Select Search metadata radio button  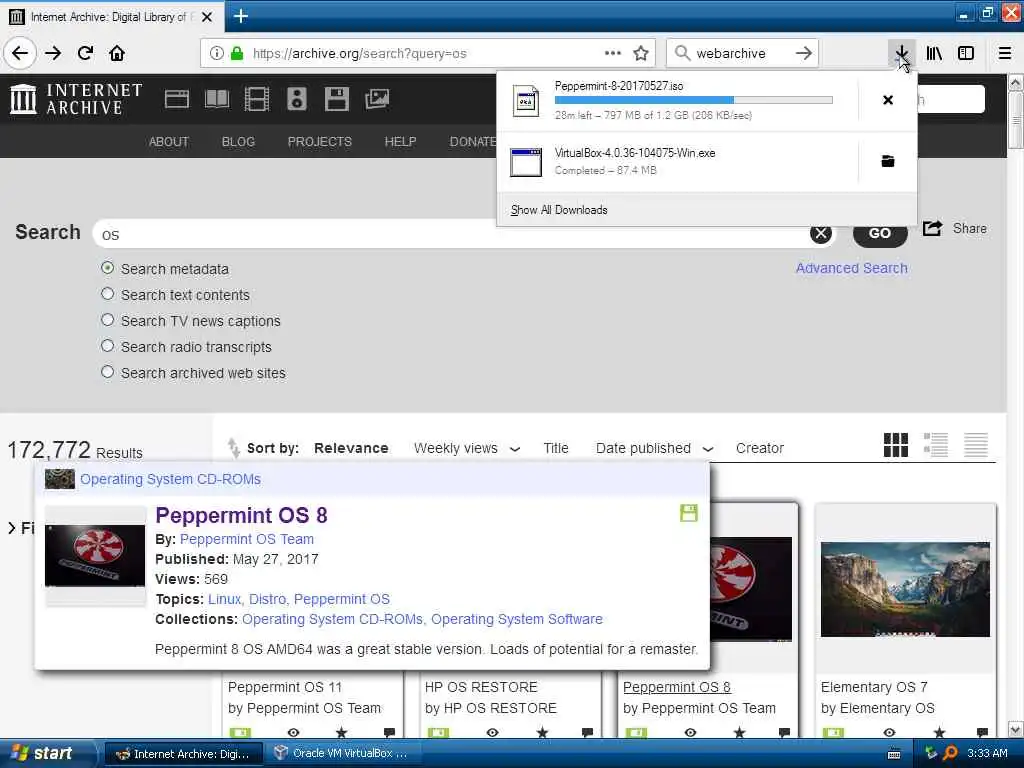[108, 268]
